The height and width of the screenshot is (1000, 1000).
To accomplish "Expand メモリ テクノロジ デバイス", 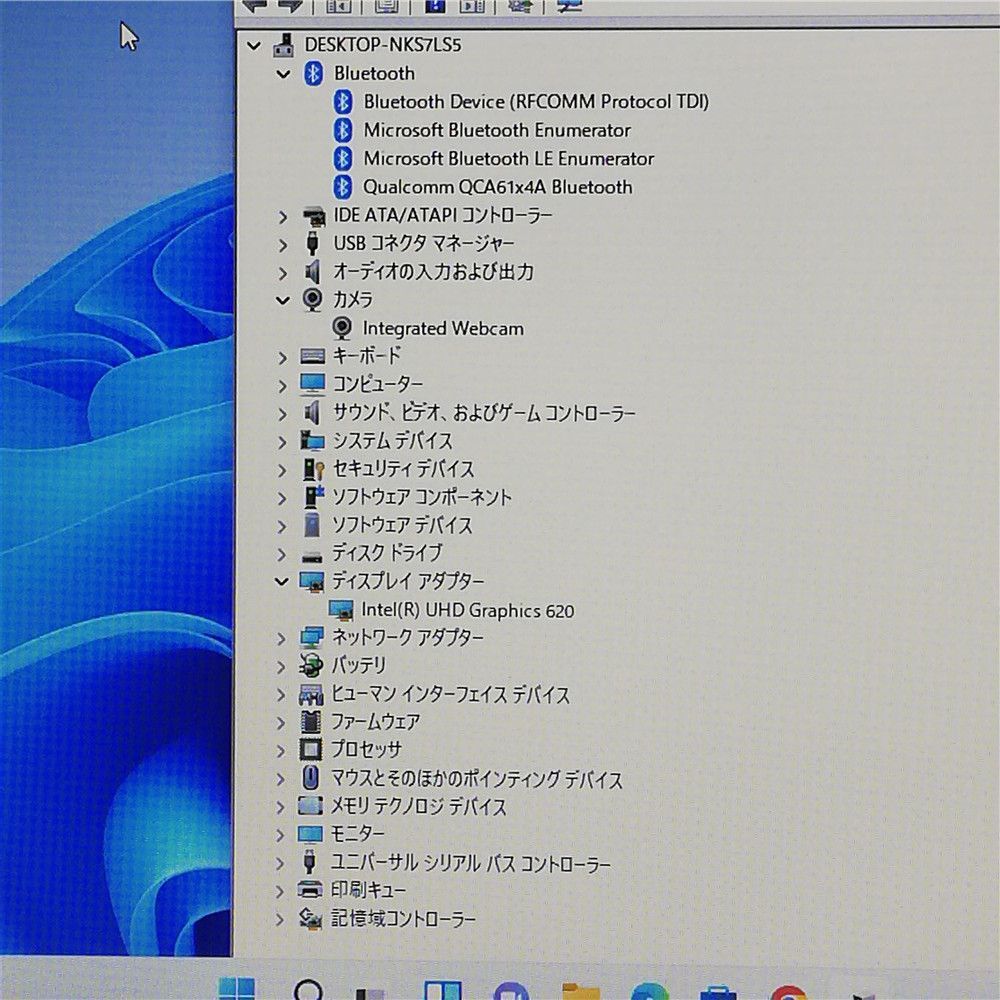I will click(281, 808).
